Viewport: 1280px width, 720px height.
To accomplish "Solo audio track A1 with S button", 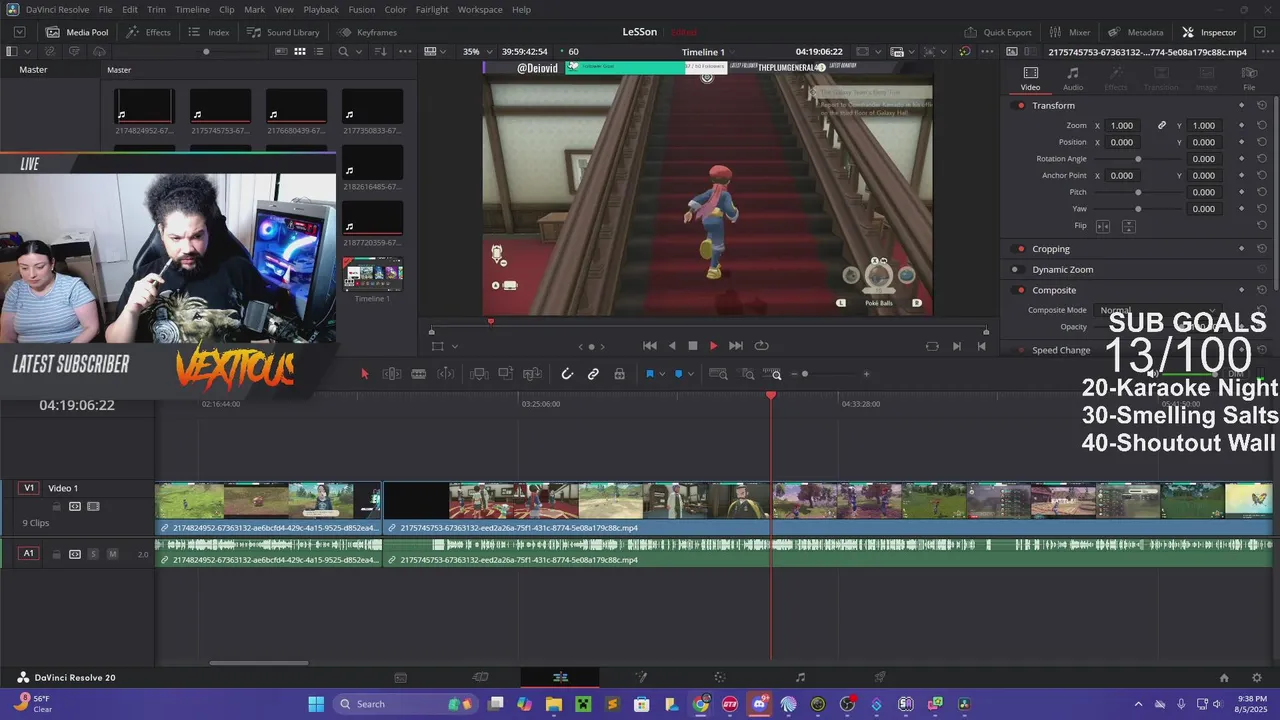I will point(93,554).
